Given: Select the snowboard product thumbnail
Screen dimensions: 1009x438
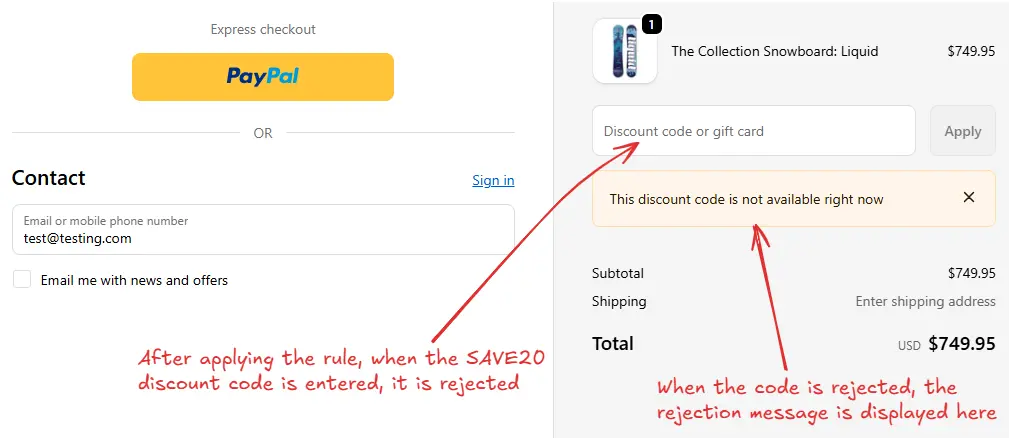Looking at the screenshot, I should point(624,51).
